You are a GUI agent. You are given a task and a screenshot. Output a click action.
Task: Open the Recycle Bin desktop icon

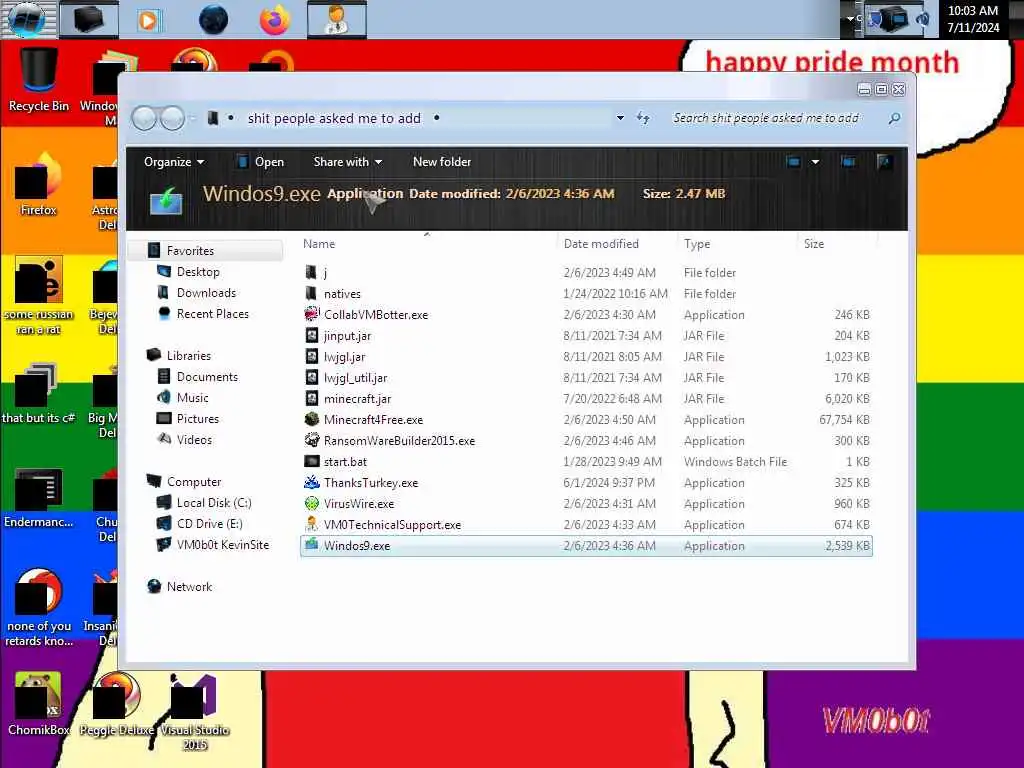pyautogui.click(x=38, y=80)
